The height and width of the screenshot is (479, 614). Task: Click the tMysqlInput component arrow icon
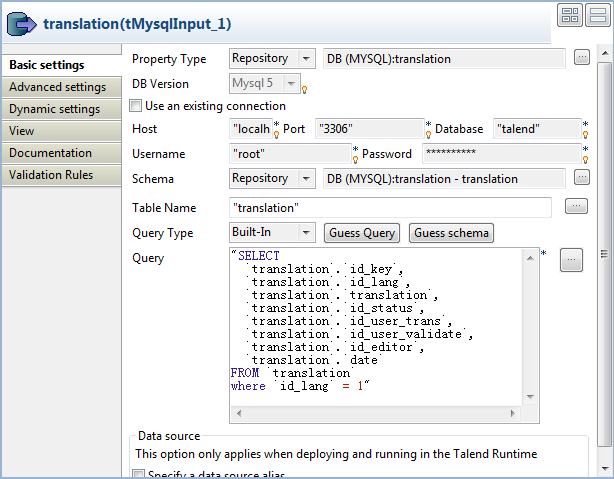tap(22, 22)
